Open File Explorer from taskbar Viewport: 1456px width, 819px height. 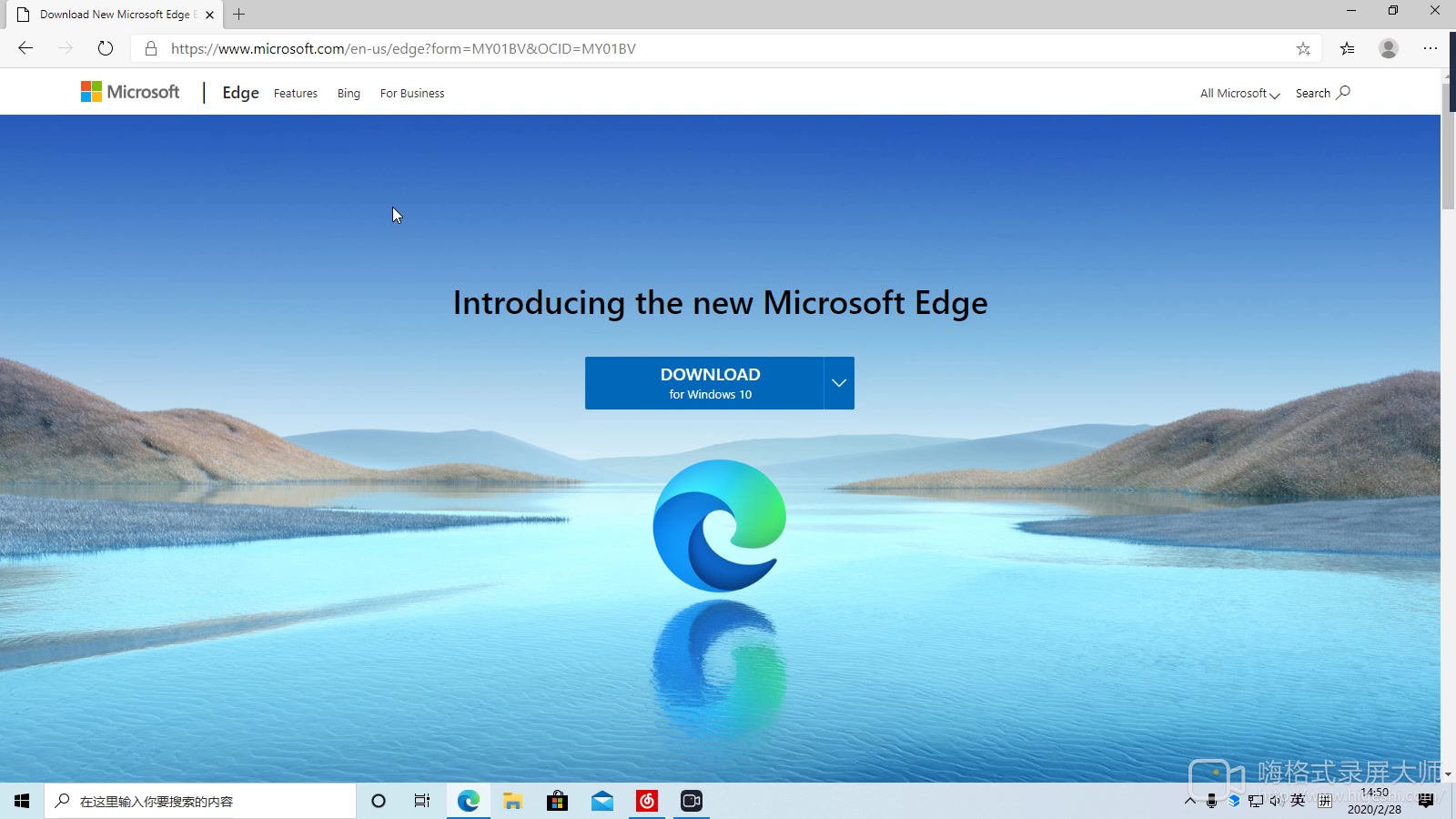pyautogui.click(x=512, y=801)
